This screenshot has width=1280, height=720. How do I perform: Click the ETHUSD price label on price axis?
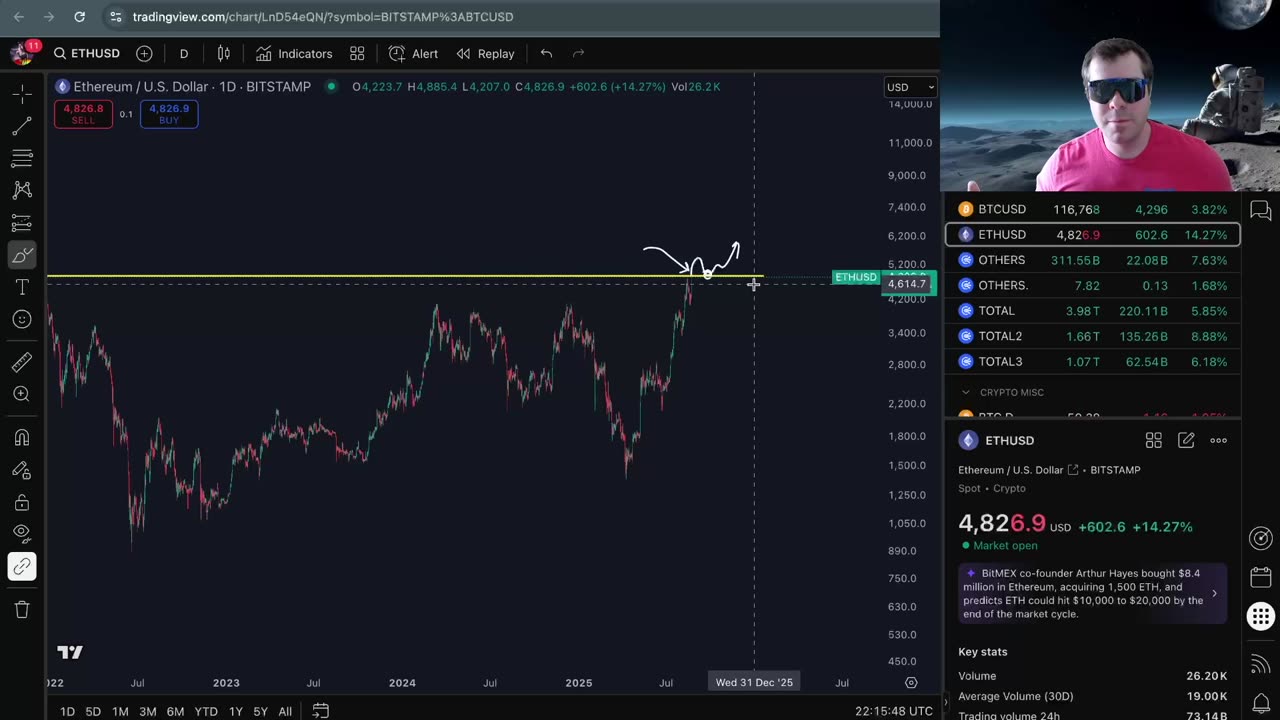click(856, 277)
